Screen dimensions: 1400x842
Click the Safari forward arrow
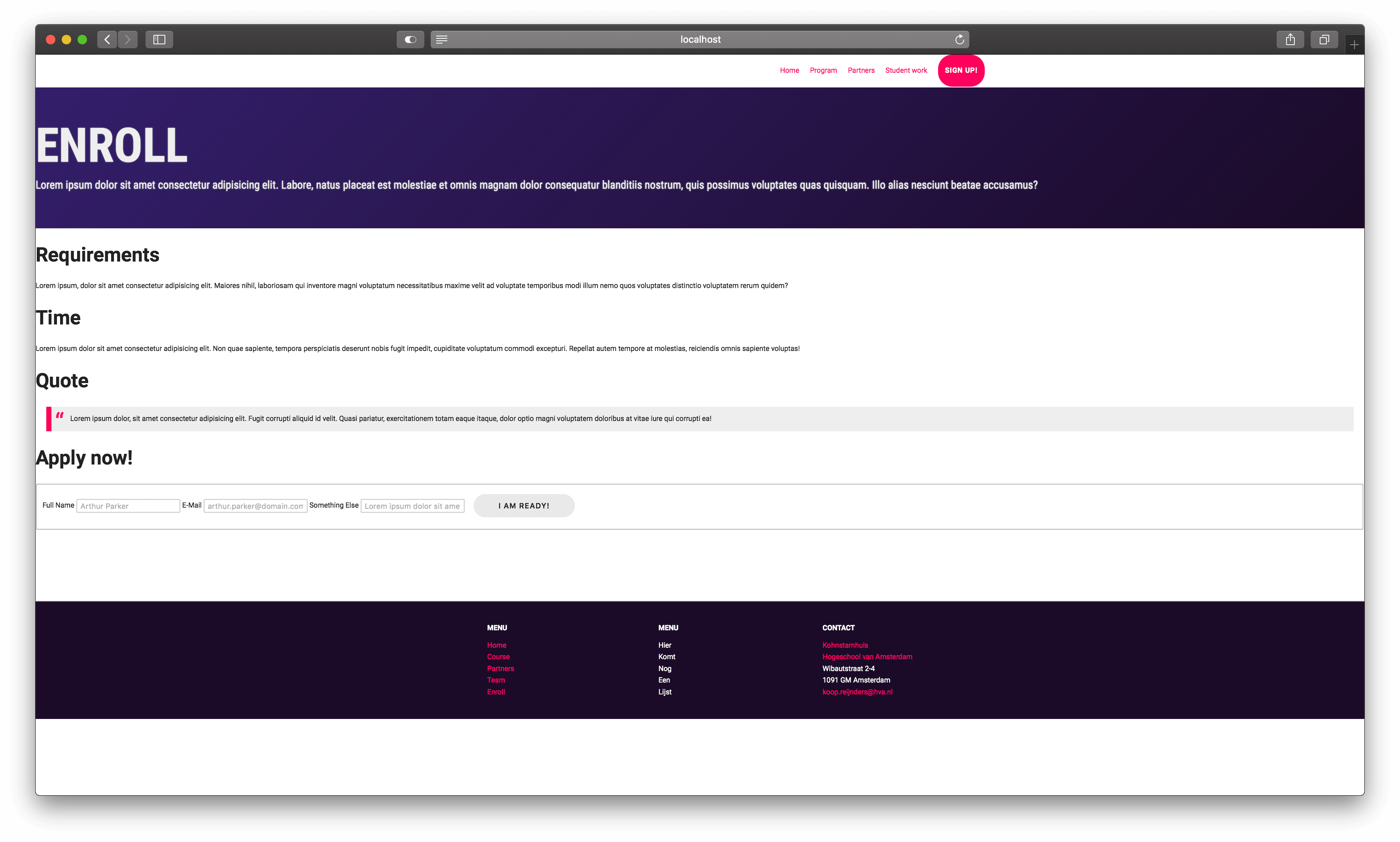[128, 39]
